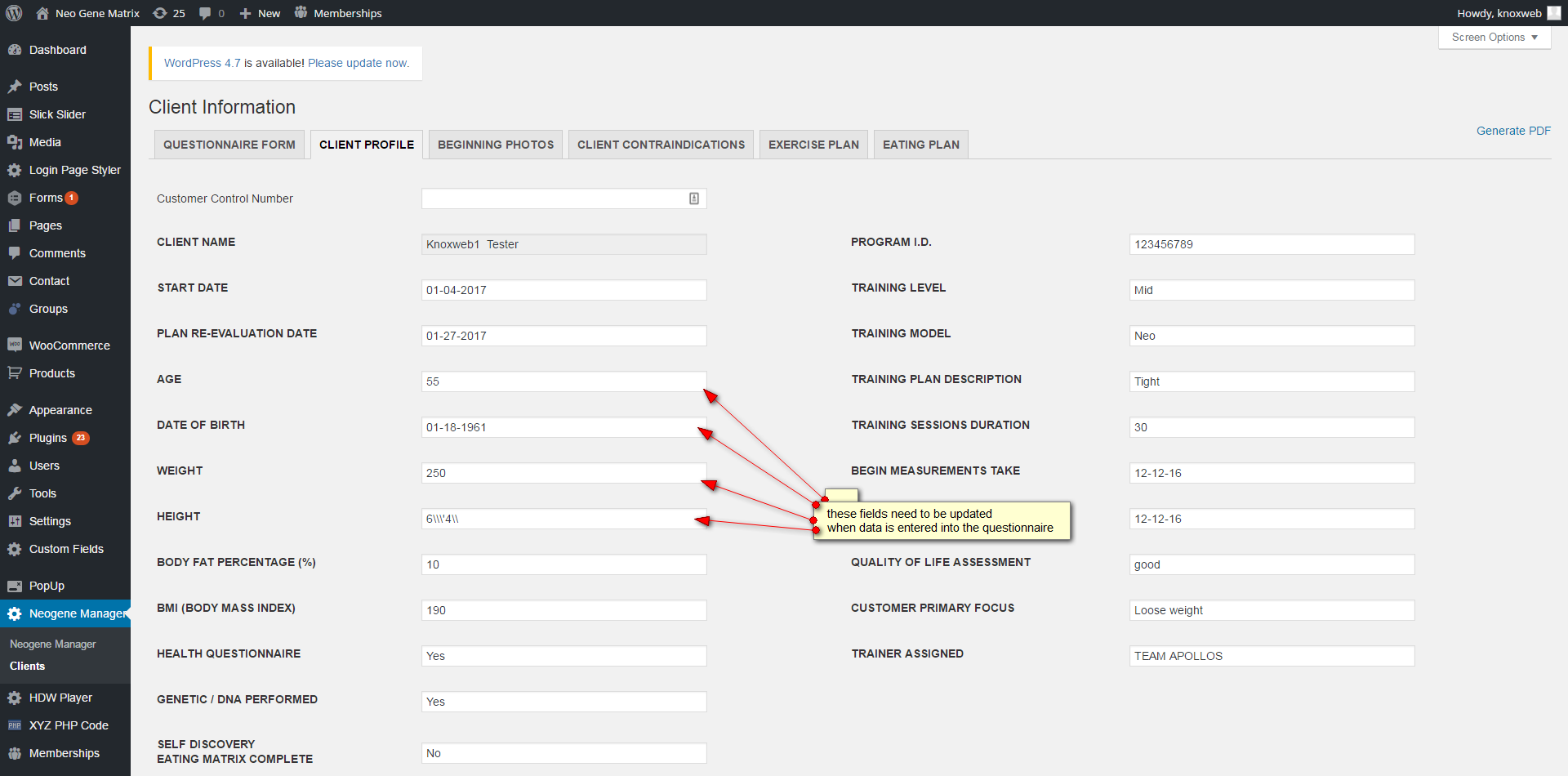Open the Howdy, knoxweb account menu
The width and height of the screenshot is (1568, 776).
tap(1499, 13)
